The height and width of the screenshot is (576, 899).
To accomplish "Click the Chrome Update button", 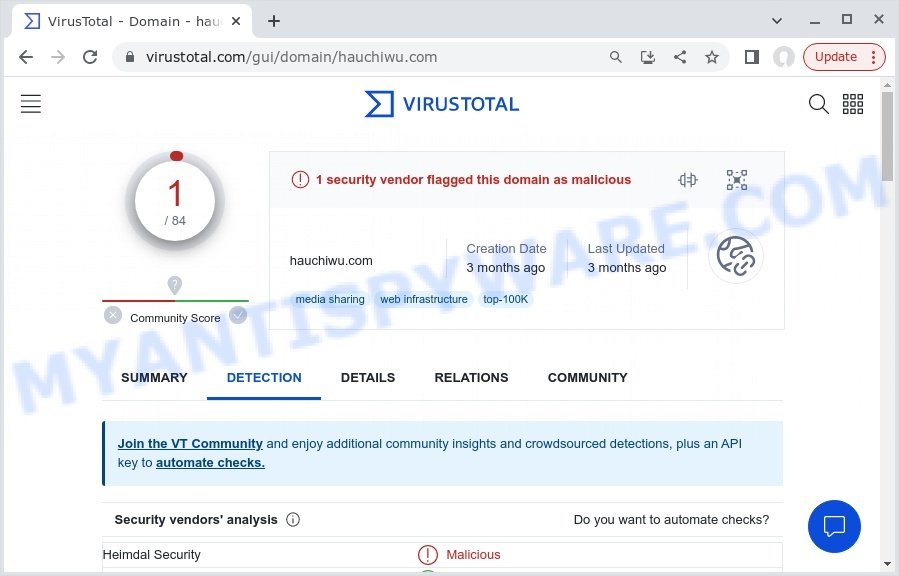I will [x=844, y=57].
